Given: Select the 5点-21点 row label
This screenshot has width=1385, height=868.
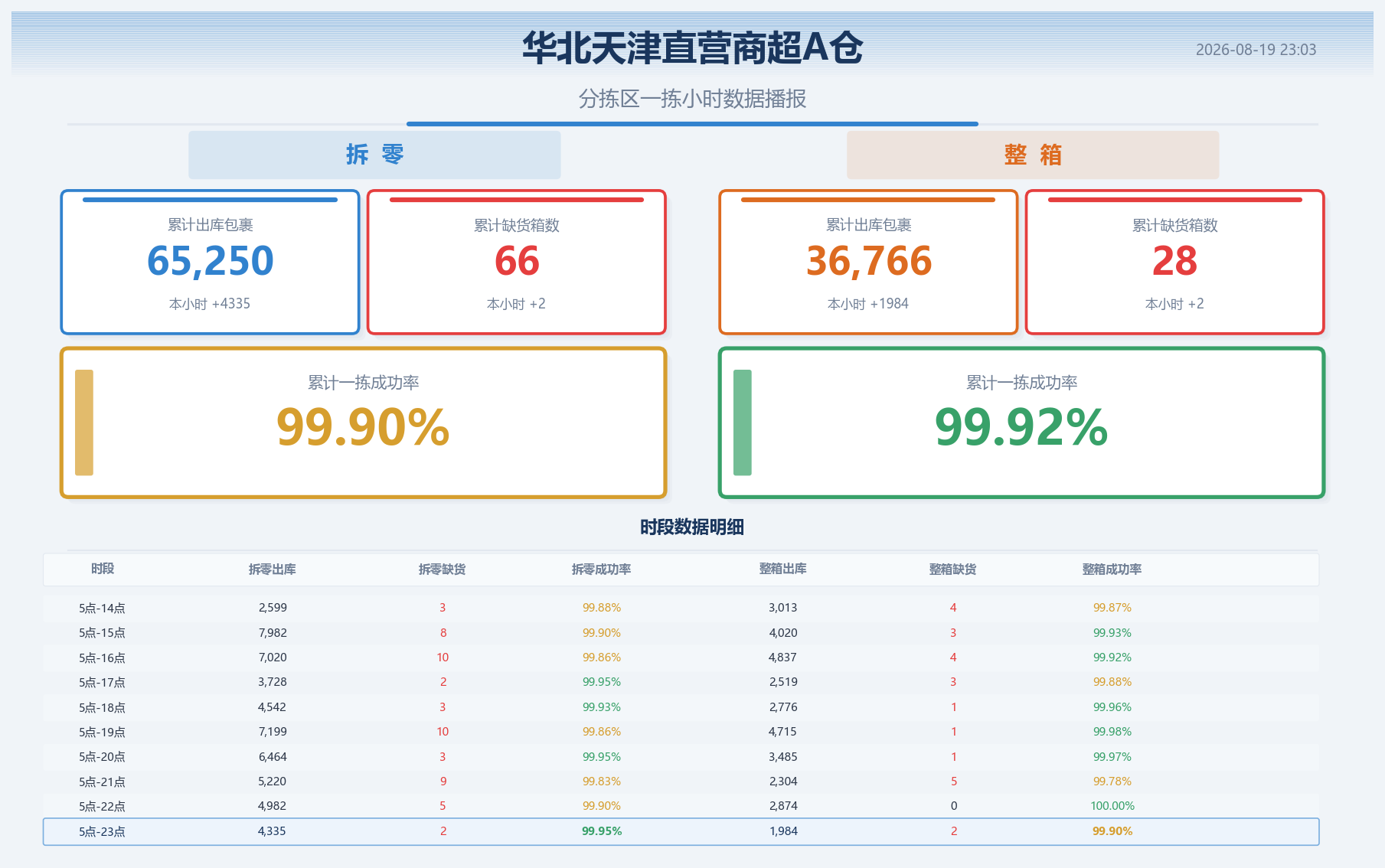Looking at the screenshot, I should (102, 782).
